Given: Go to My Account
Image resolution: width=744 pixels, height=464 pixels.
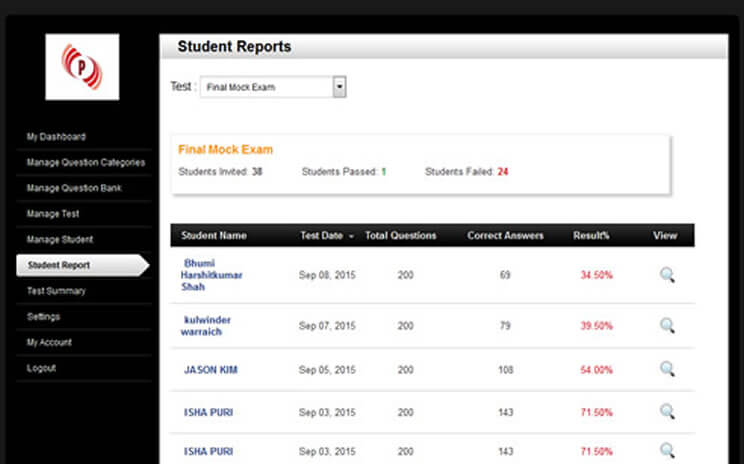Looking at the screenshot, I should (x=49, y=342).
